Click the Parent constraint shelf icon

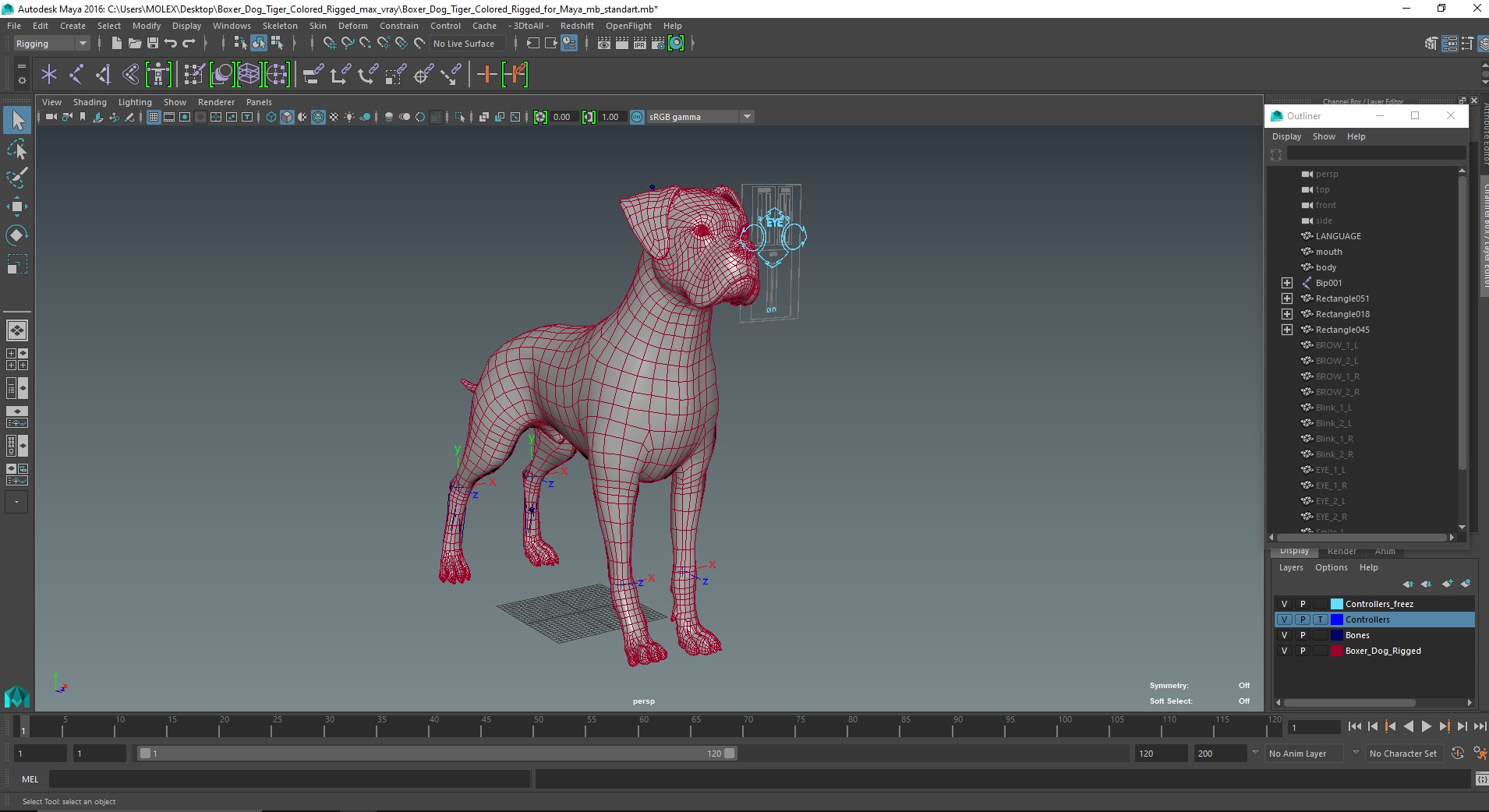(x=313, y=75)
